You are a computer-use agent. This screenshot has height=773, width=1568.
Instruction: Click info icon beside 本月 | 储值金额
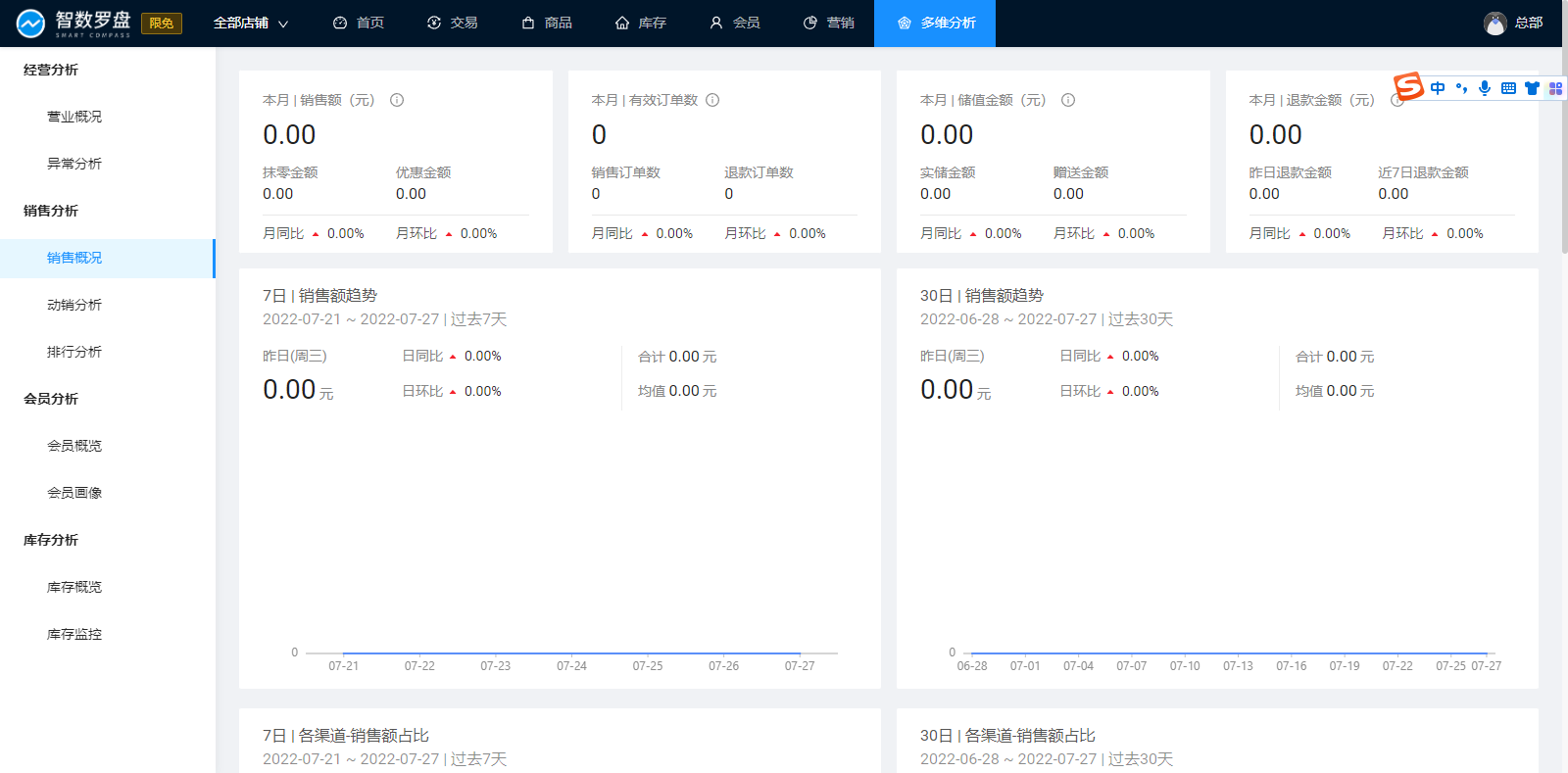1068,100
